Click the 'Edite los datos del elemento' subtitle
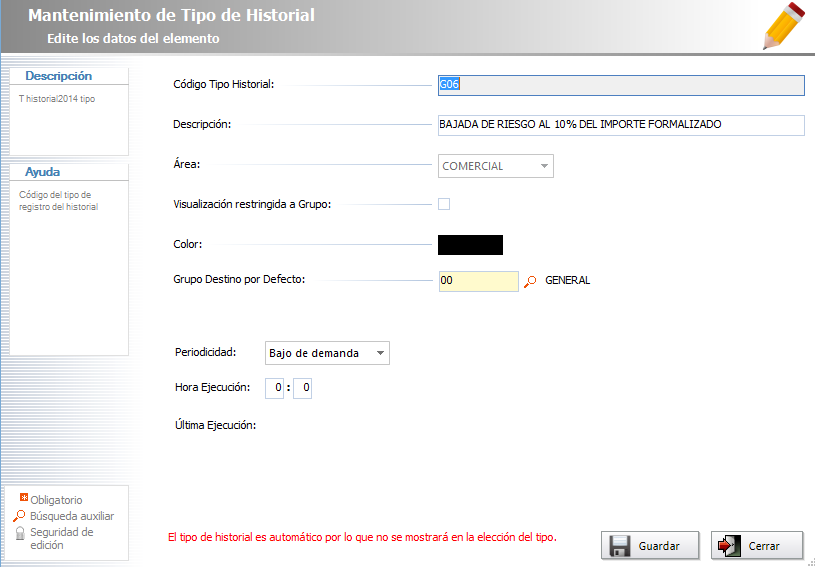Screen dimensions: 815x567 click(x=133, y=38)
